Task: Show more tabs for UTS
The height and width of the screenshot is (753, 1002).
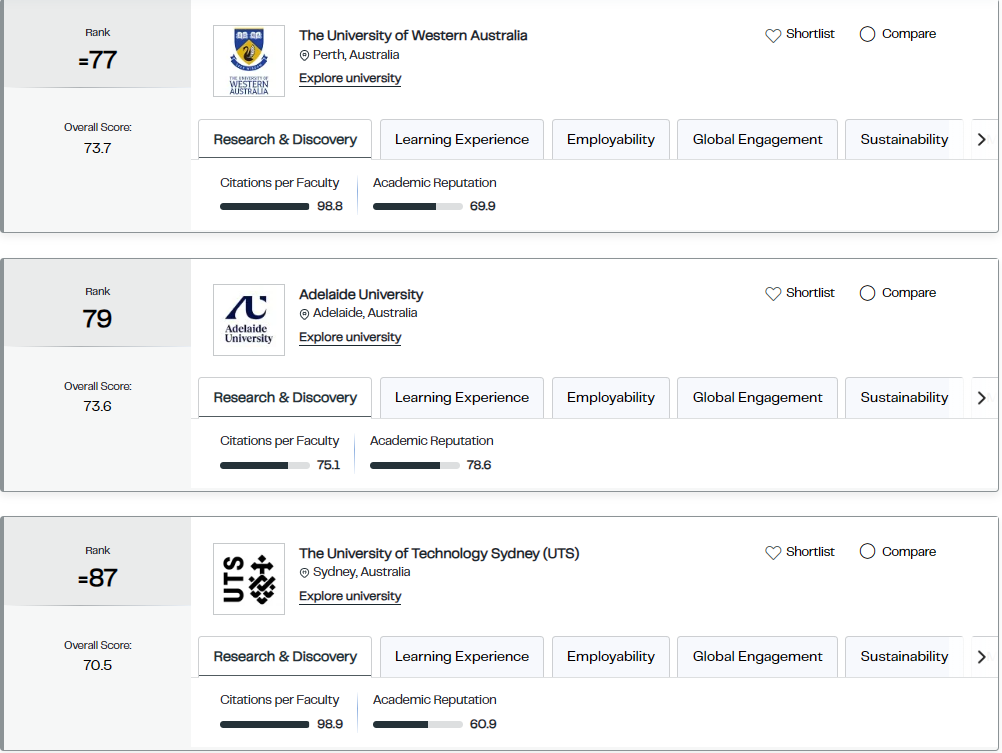Action: [982, 656]
